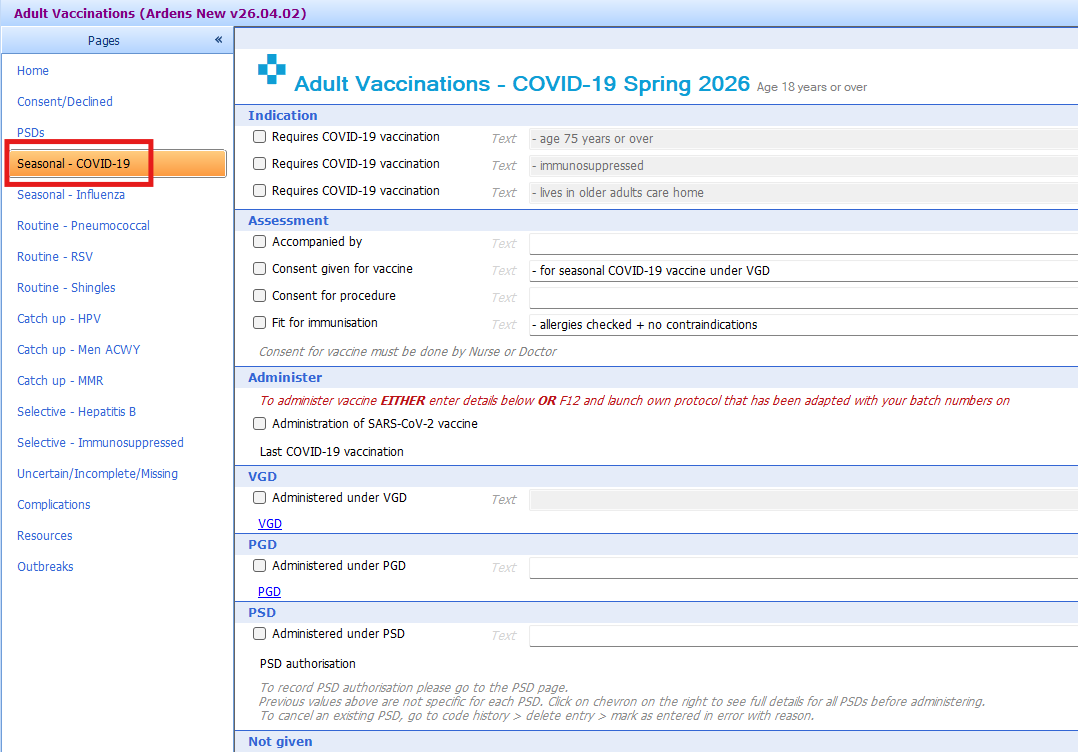Open Routine - RSV page

point(55,256)
